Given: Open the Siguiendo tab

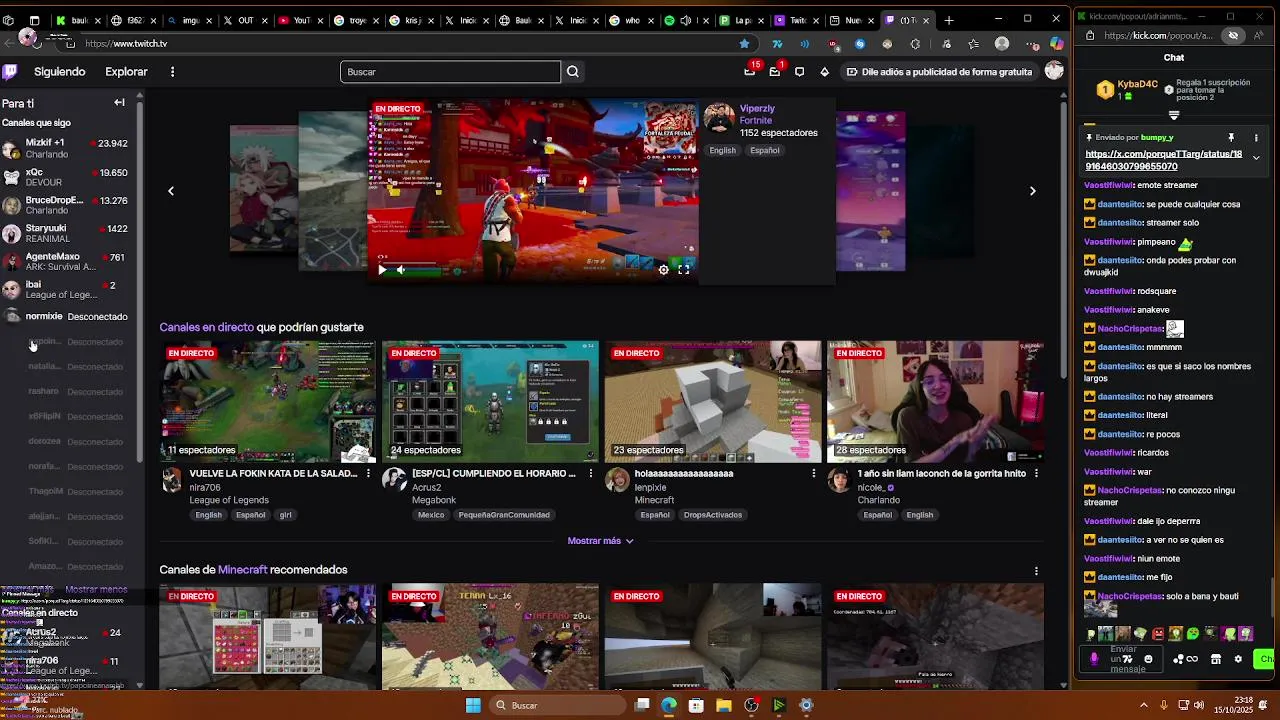Looking at the screenshot, I should (x=60, y=72).
